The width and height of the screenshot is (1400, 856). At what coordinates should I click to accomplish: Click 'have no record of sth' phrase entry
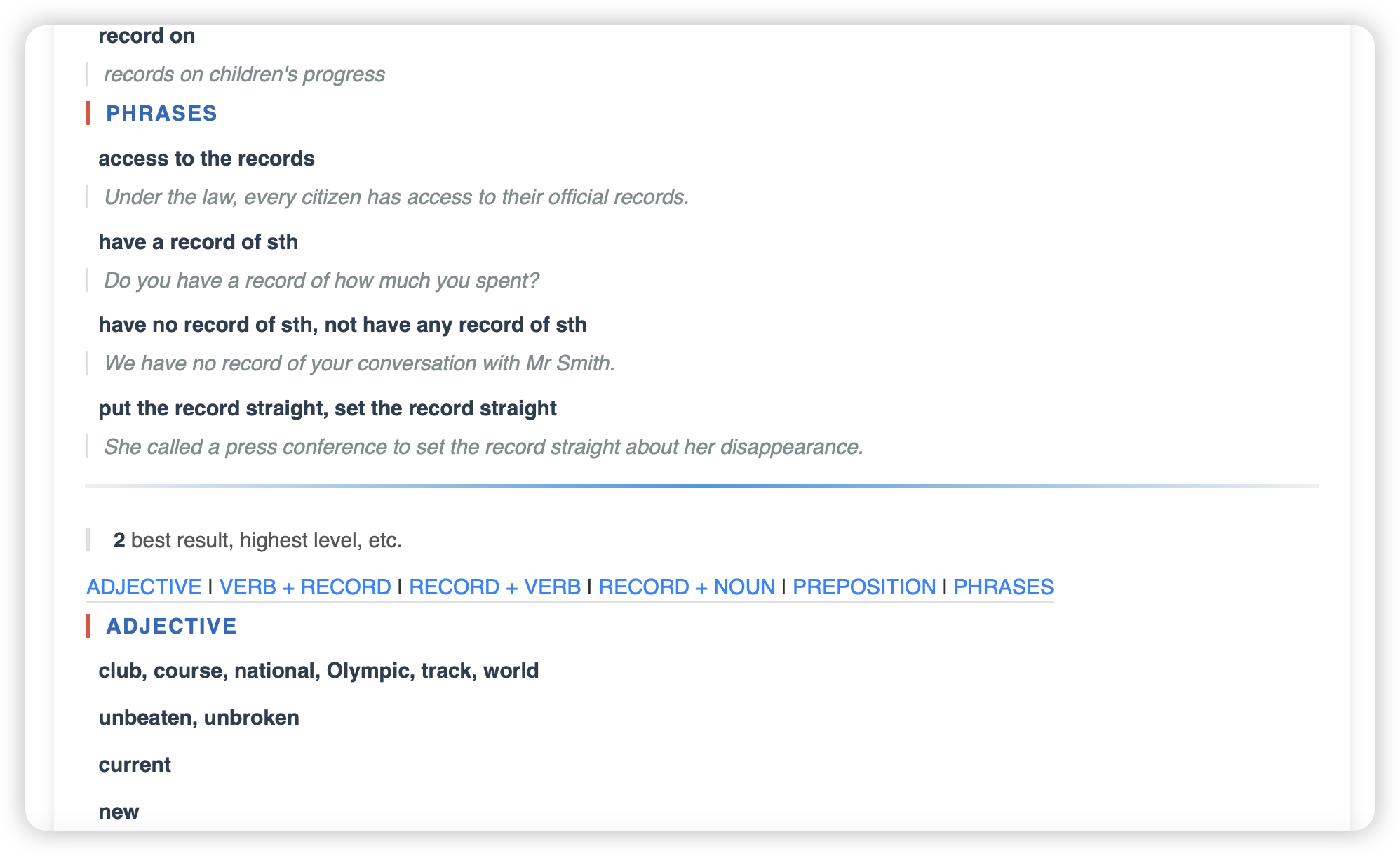(x=342, y=325)
